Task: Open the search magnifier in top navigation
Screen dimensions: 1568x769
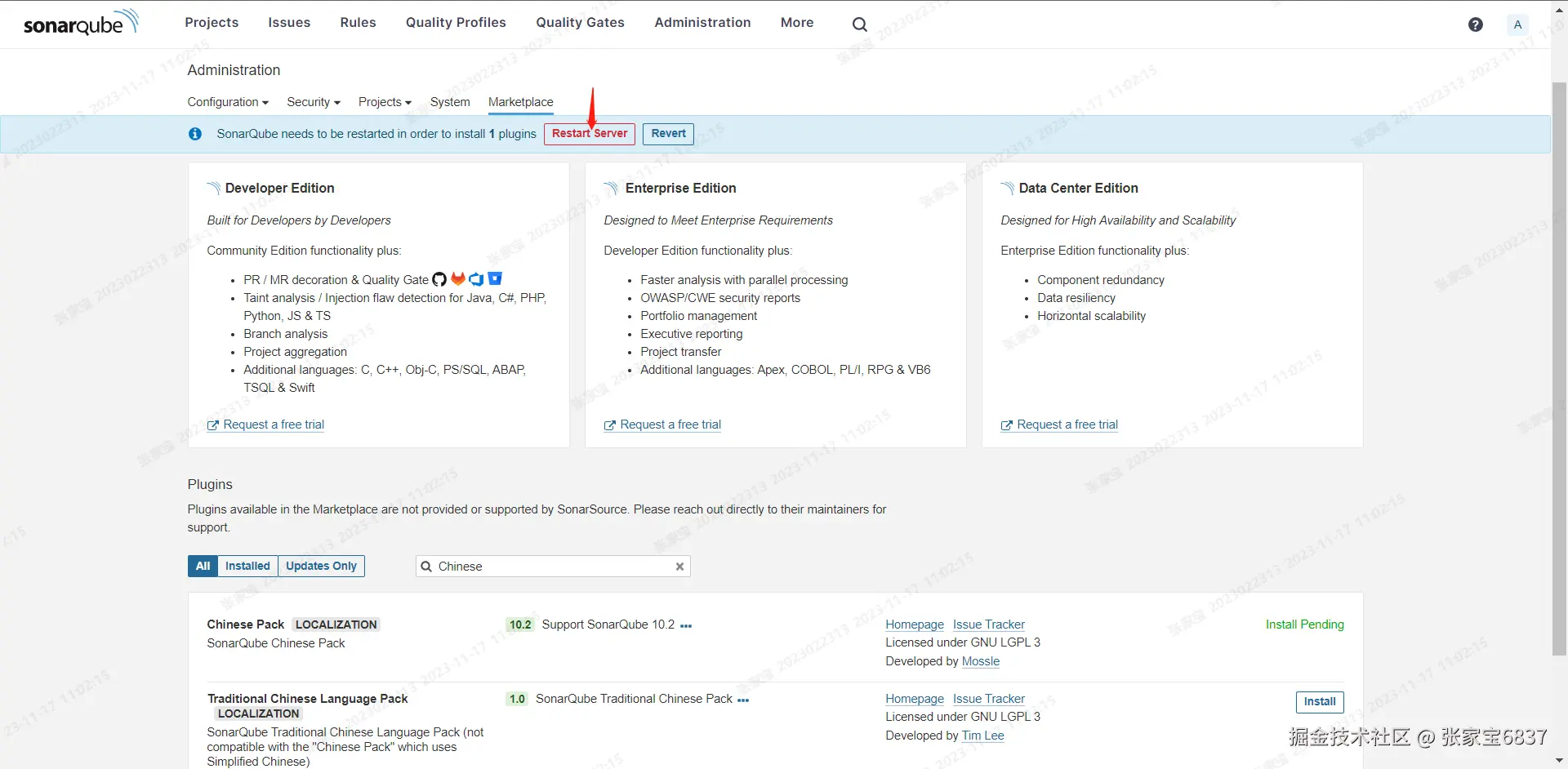Action: 859,24
